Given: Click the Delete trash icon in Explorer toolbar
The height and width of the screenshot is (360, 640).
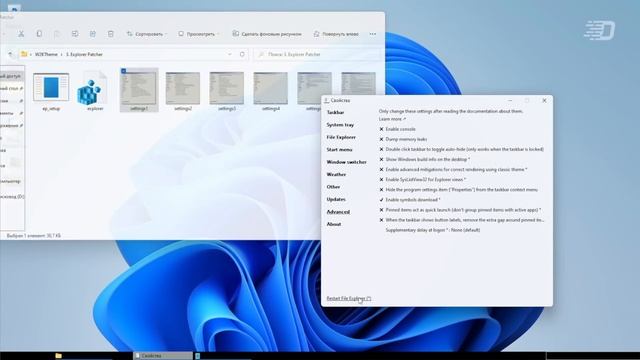Looking at the screenshot, I should (x=111, y=34).
